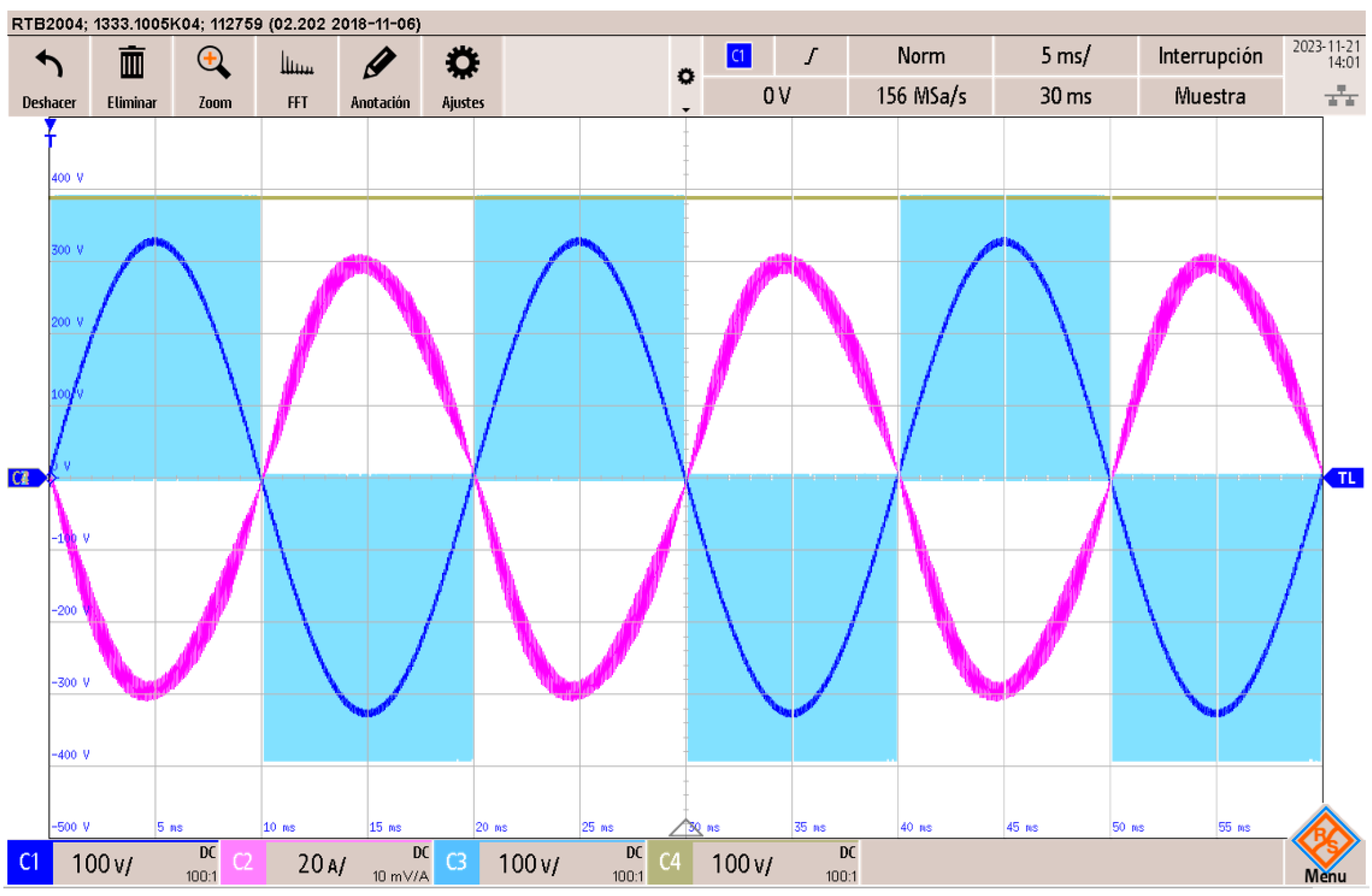Expand the small gear toolbar dropdown

pyautogui.click(x=686, y=108)
